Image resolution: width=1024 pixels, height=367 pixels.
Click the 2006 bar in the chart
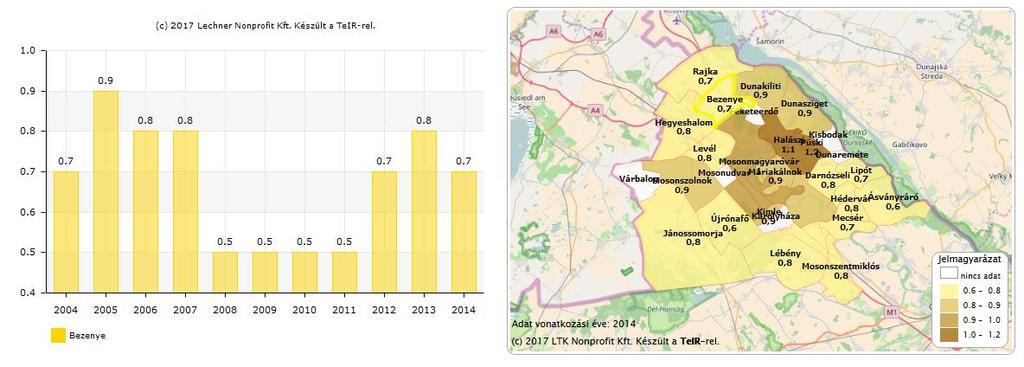click(x=145, y=212)
